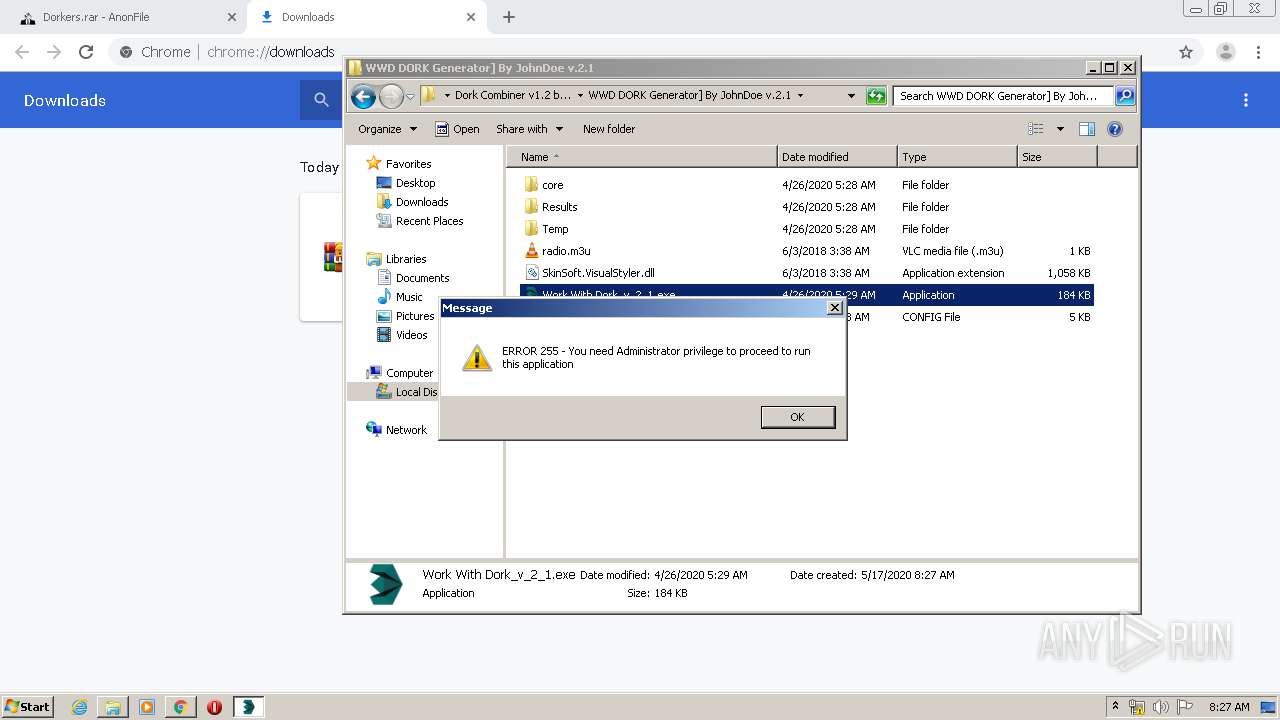The height and width of the screenshot is (720, 1280).
Task: Click the 8:27 AM taskbar clock
Action: pyautogui.click(x=1229, y=707)
